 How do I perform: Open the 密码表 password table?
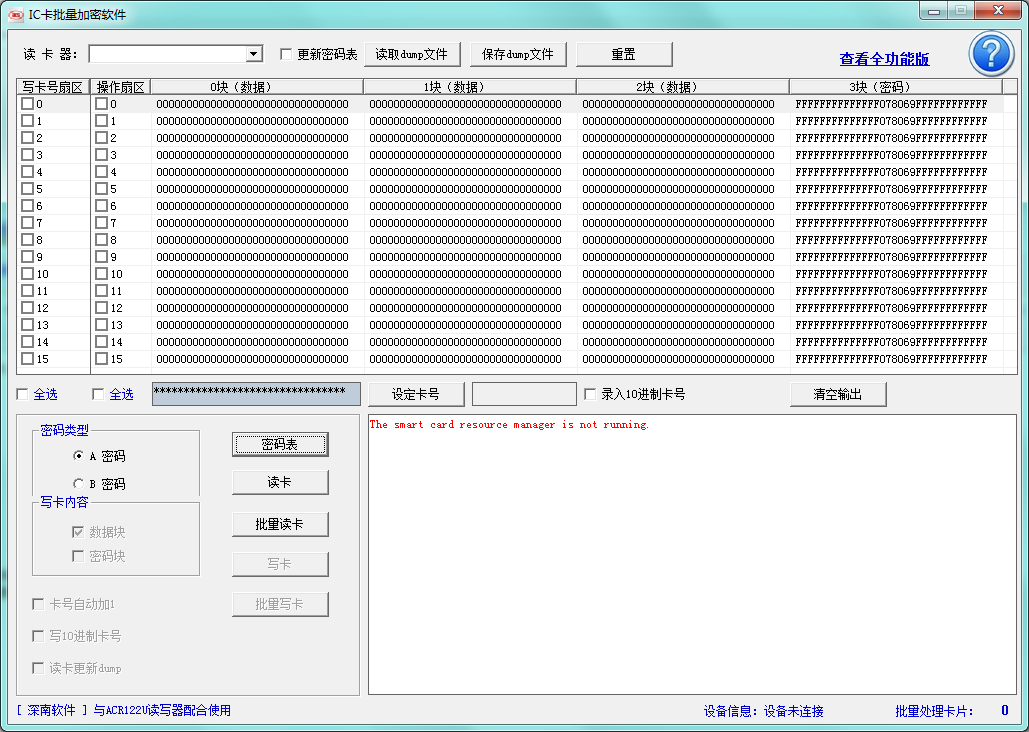(x=280, y=445)
